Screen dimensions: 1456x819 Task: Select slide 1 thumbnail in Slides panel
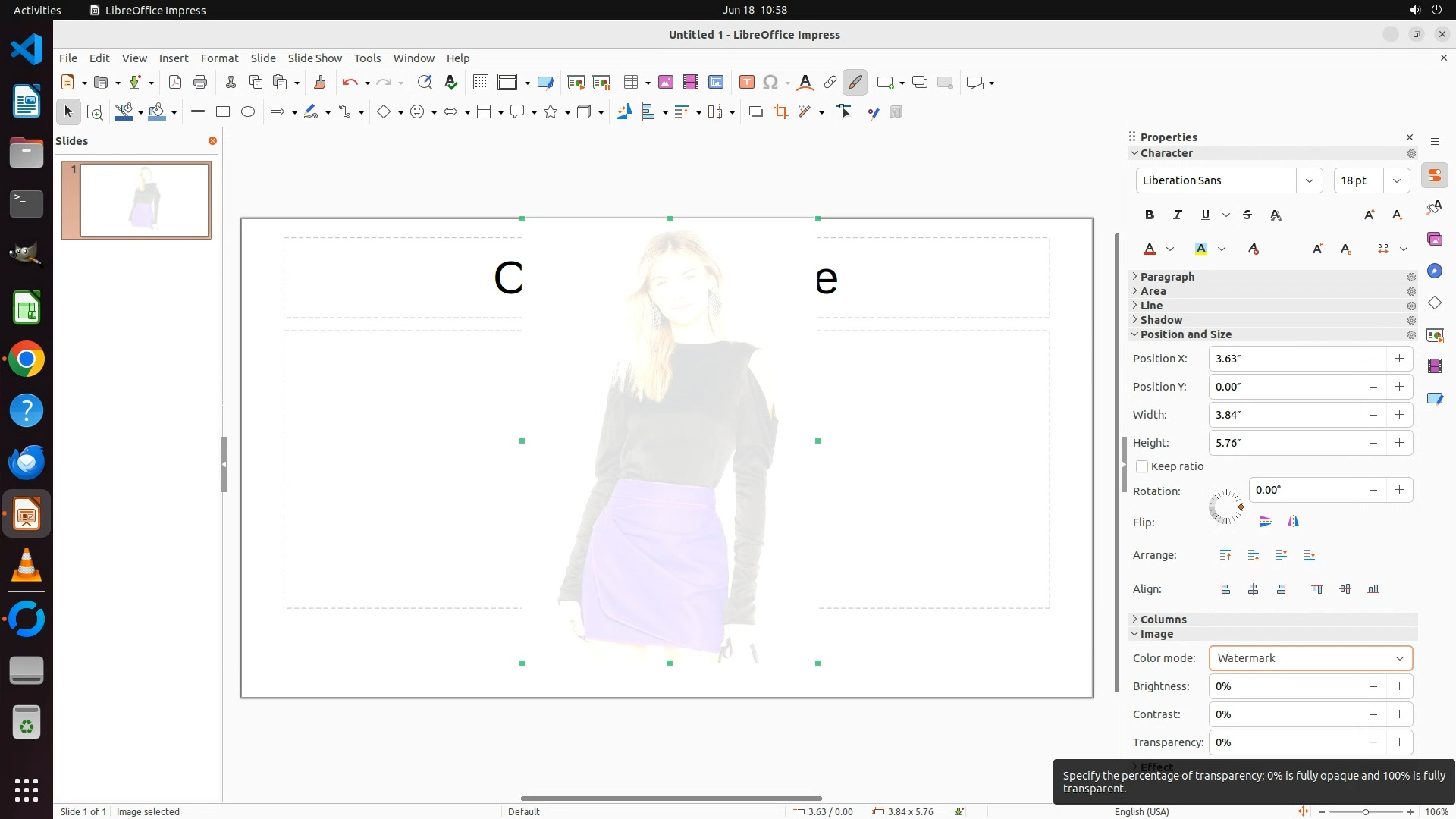[x=144, y=200]
